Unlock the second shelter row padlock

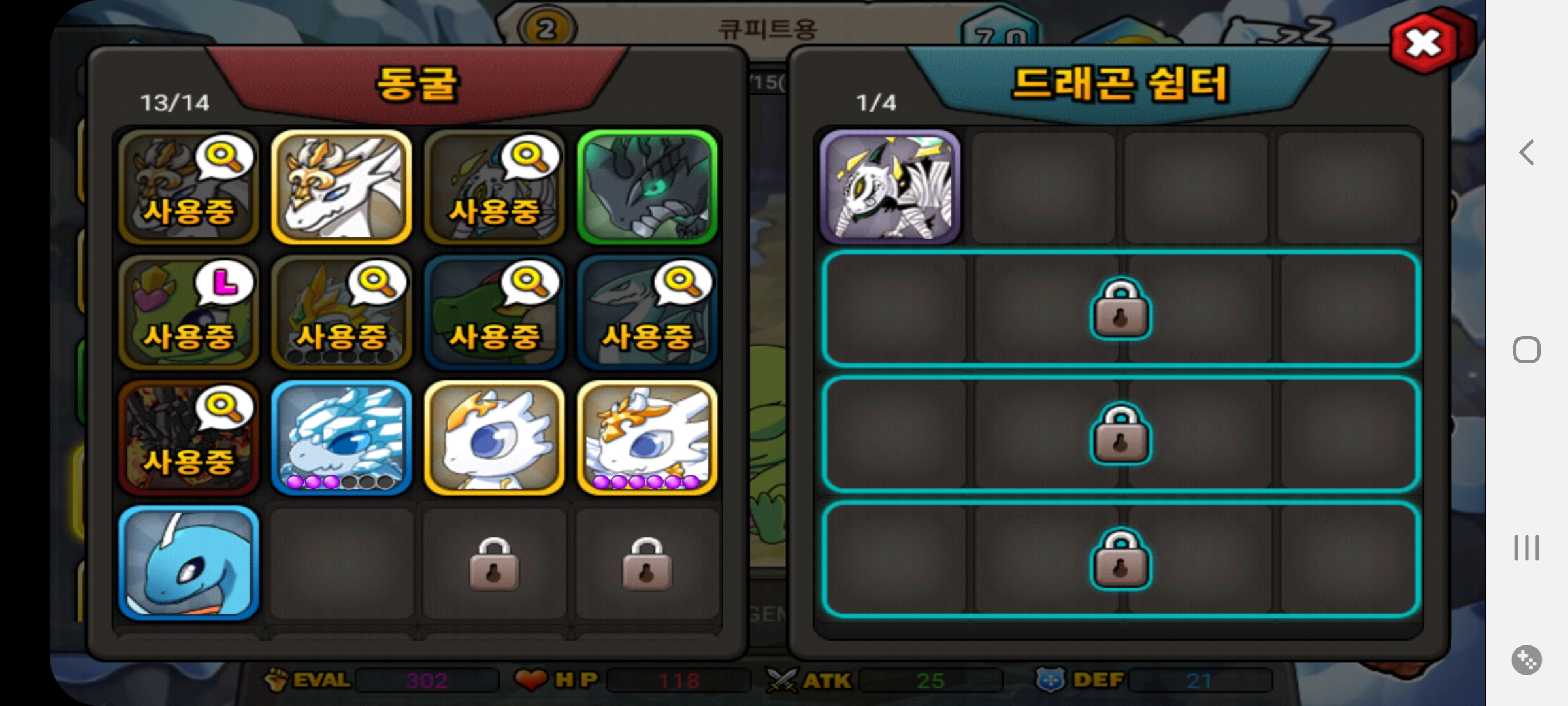click(1120, 309)
